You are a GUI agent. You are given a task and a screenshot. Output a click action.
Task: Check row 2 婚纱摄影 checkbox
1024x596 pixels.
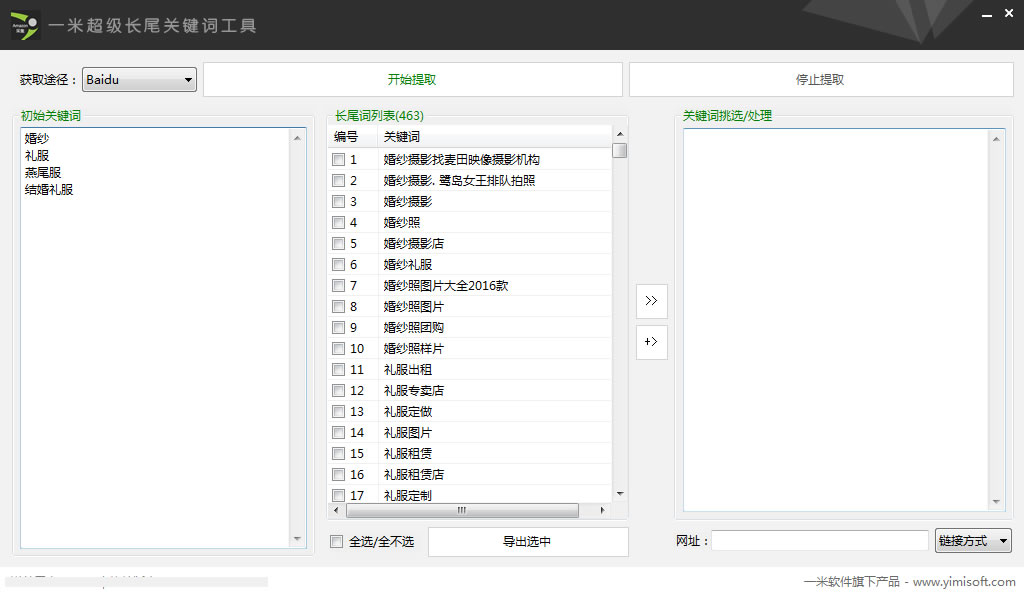(x=338, y=180)
